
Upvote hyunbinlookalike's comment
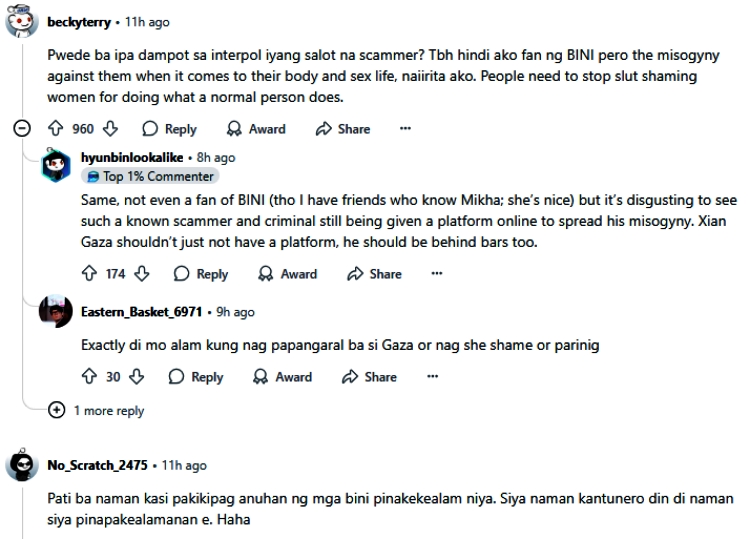(x=89, y=274)
